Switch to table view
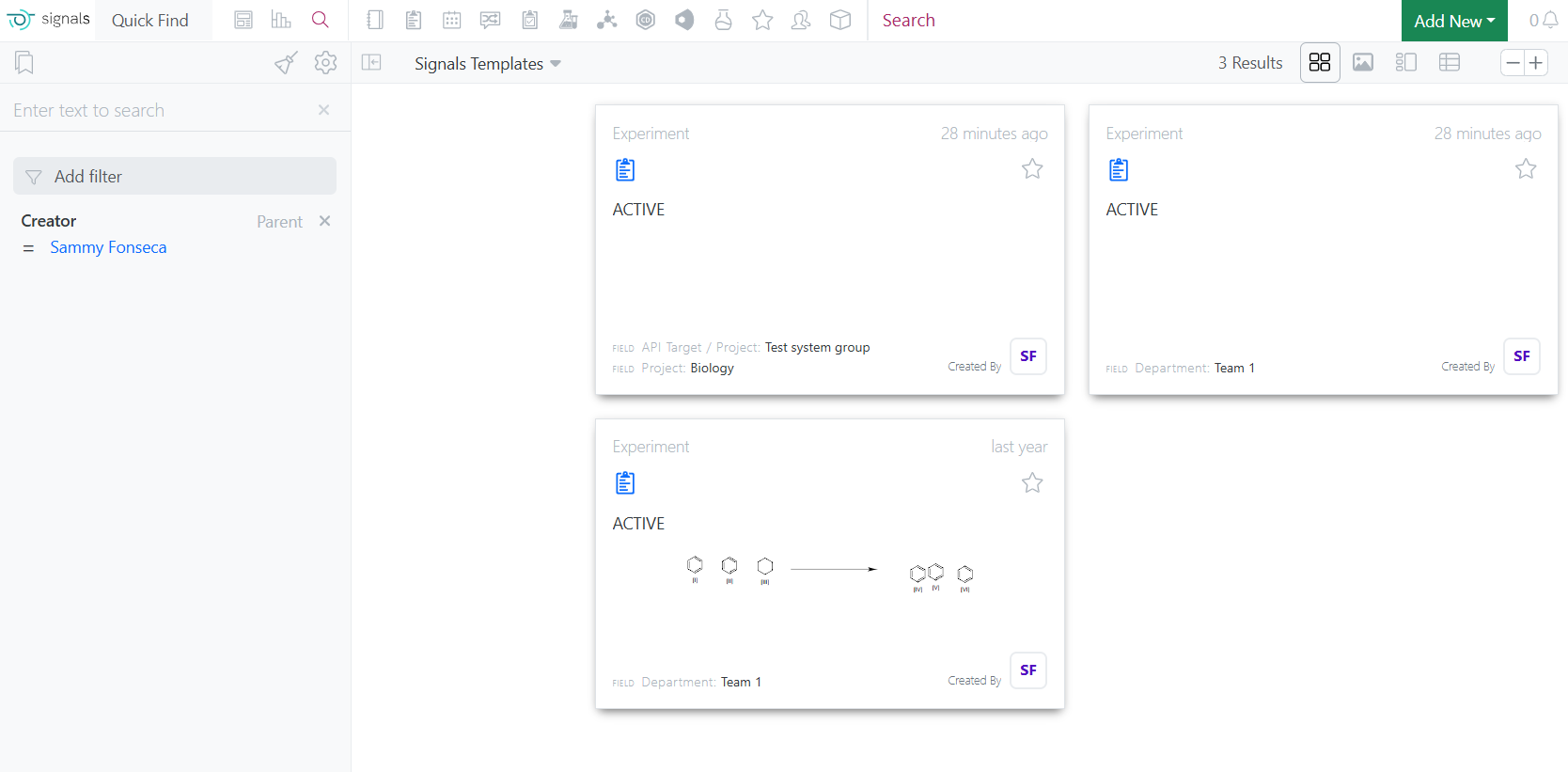 [1450, 62]
